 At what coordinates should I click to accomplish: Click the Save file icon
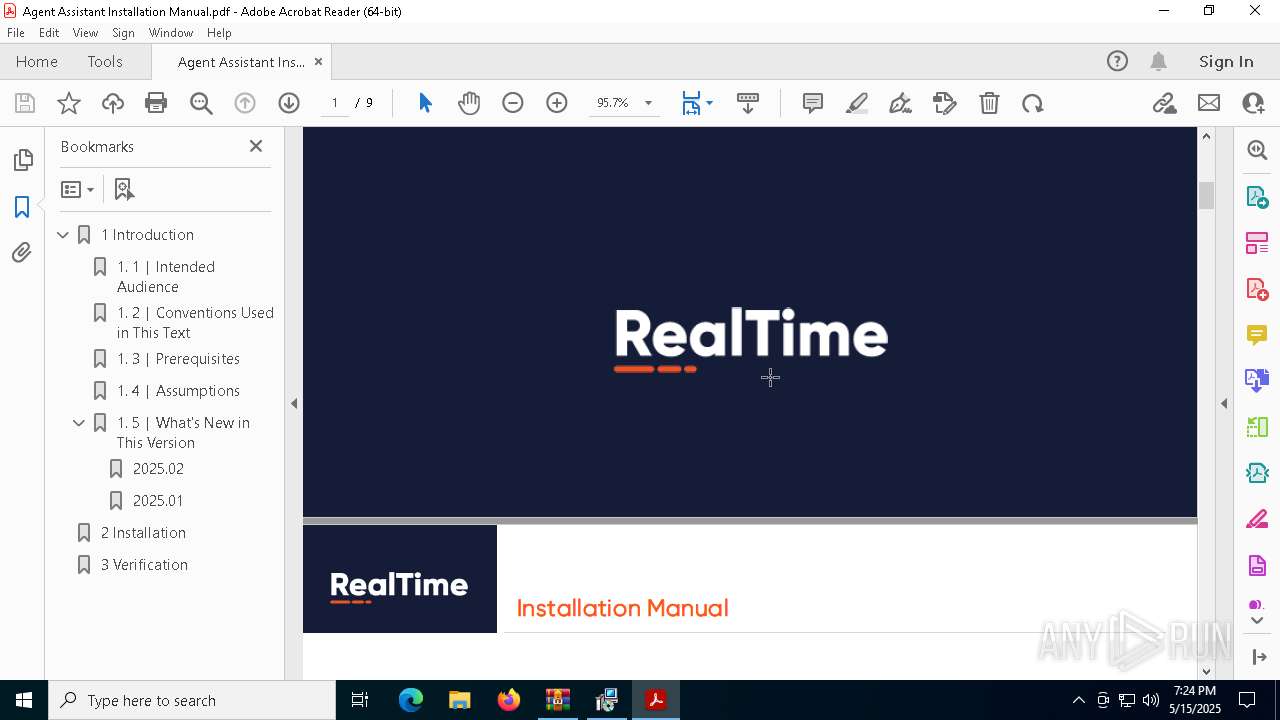tap(25, 103)
